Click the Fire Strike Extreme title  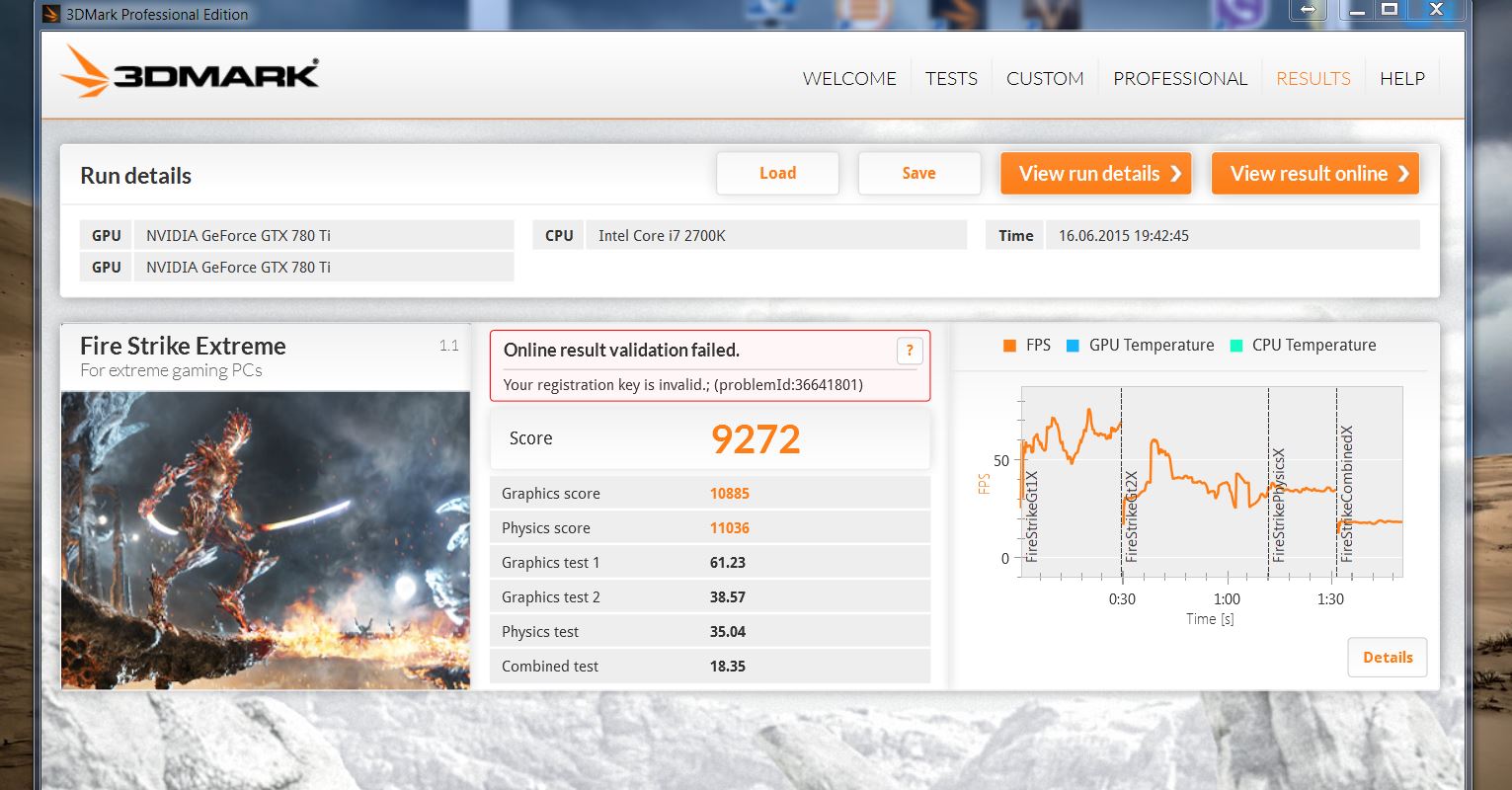pos(183,346)
